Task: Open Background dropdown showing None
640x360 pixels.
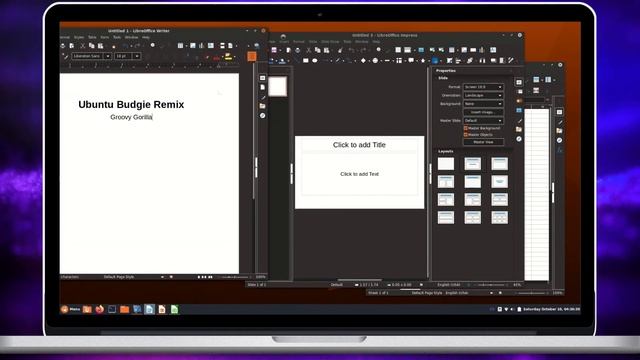Action: click(483, 104)
